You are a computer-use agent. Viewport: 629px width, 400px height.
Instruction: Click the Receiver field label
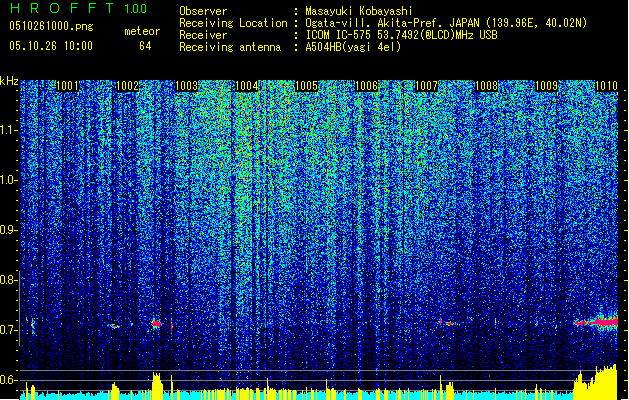tap(203, 35)
